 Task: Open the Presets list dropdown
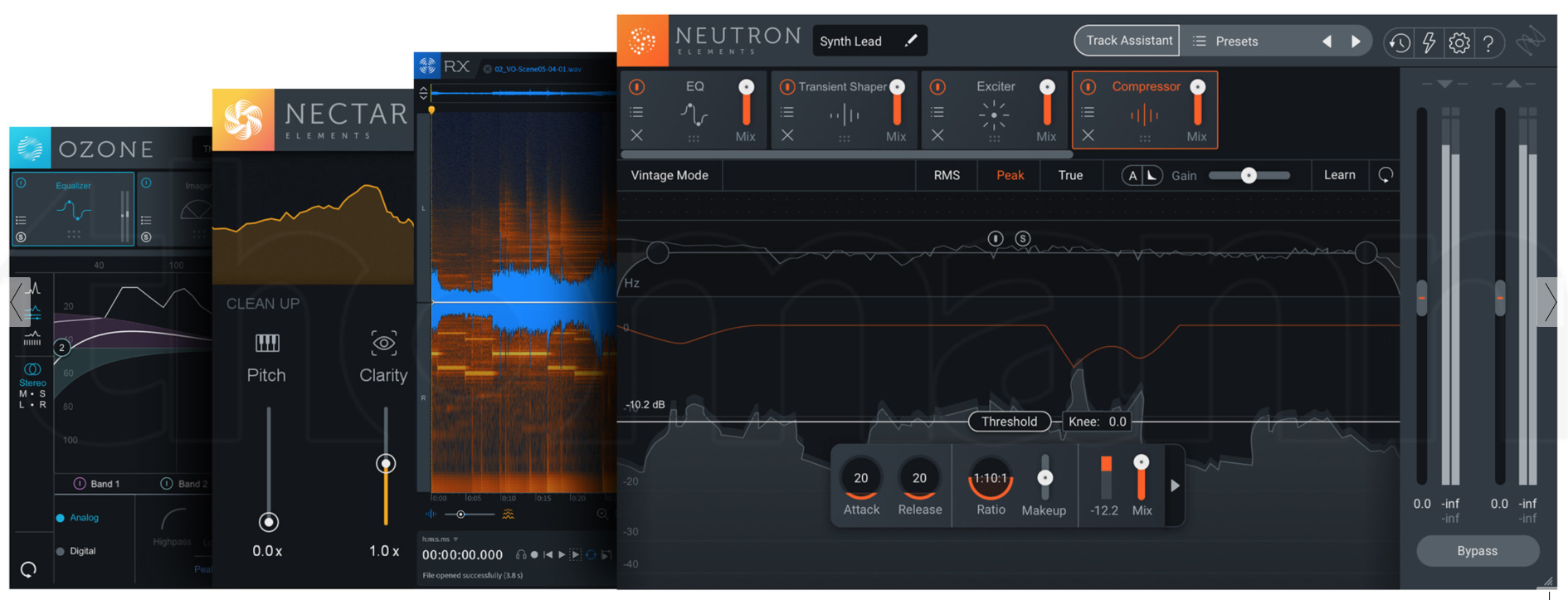1226,41
